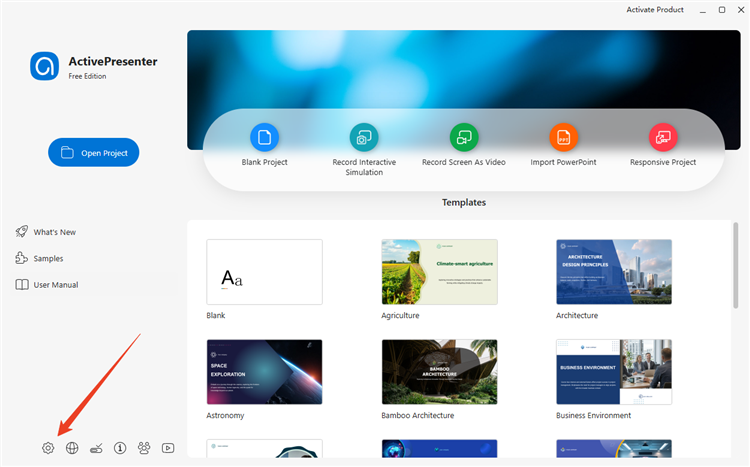Click the Open Project button

click(x=94, y=153)
